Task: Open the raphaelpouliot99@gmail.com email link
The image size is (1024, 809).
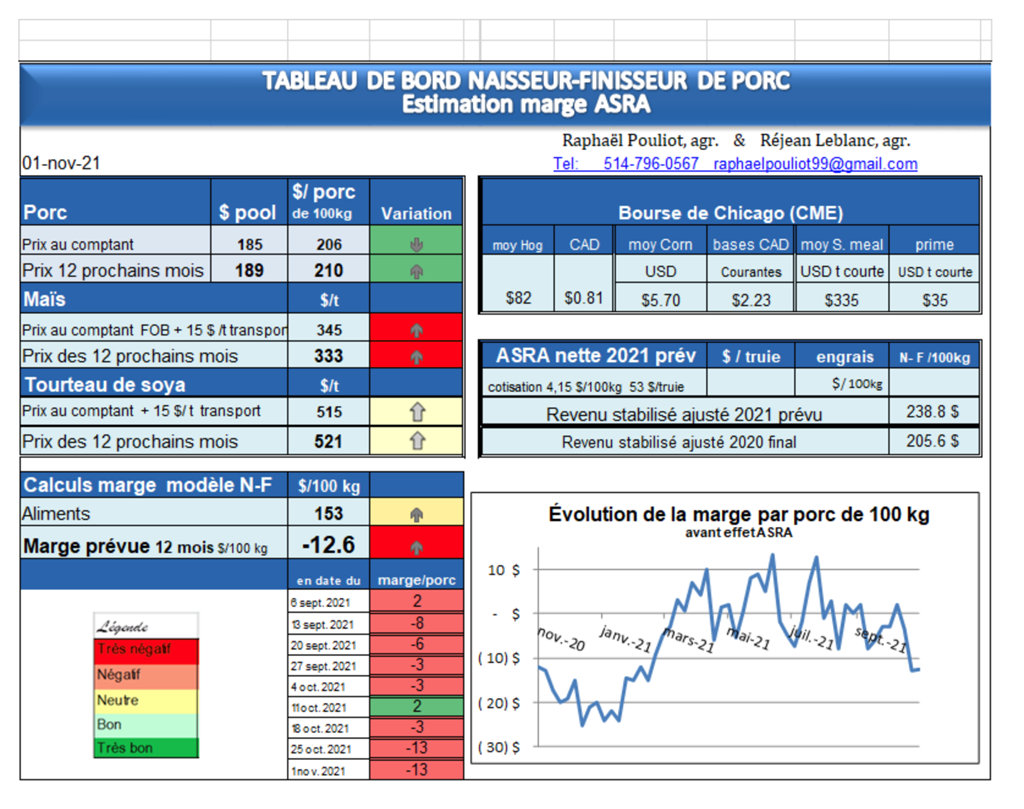Action: point(815,164)
